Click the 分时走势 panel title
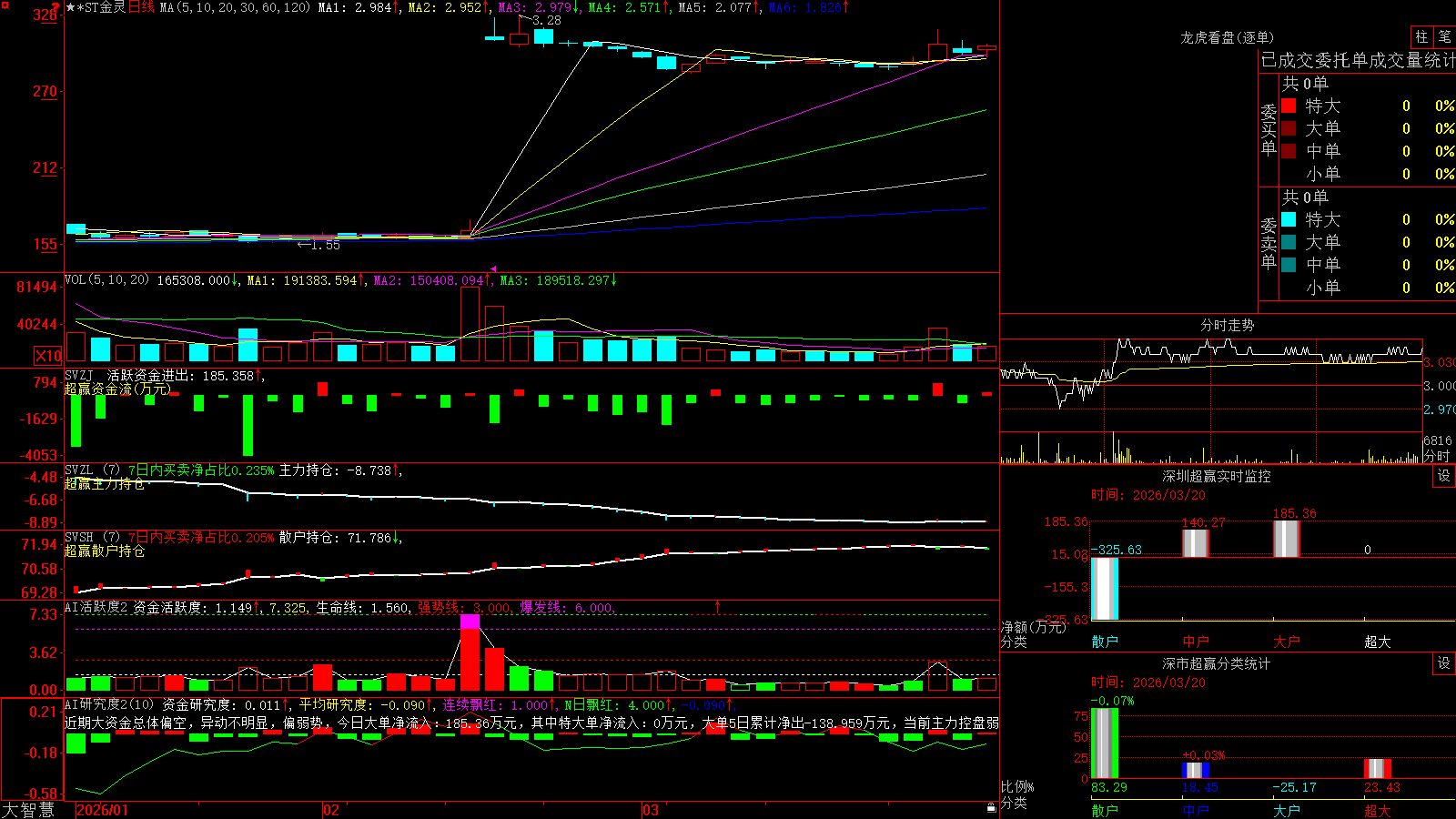 [x=1227, y=325]
